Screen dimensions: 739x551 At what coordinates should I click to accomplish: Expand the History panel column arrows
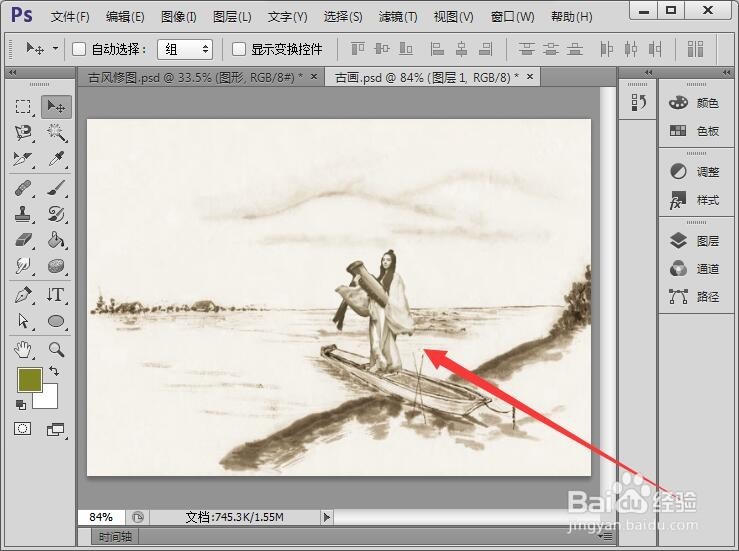click(649, 72)
